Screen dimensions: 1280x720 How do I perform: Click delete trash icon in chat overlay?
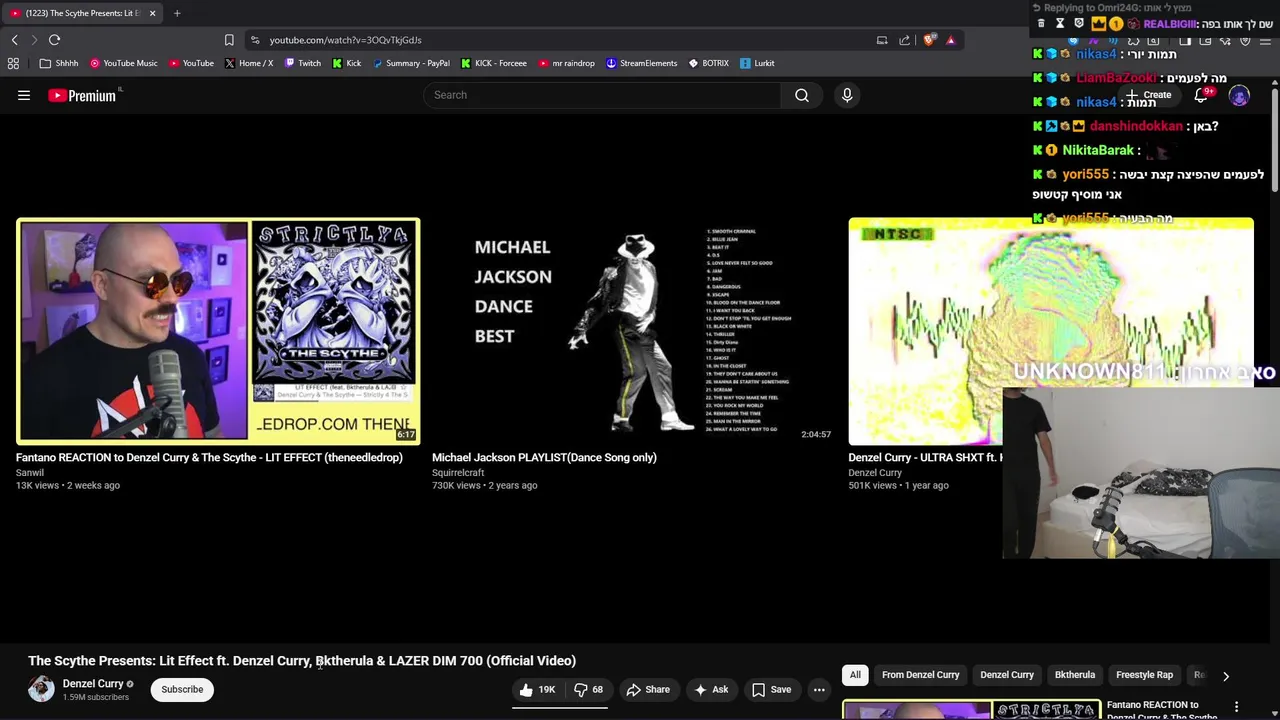coord(1041,23)
